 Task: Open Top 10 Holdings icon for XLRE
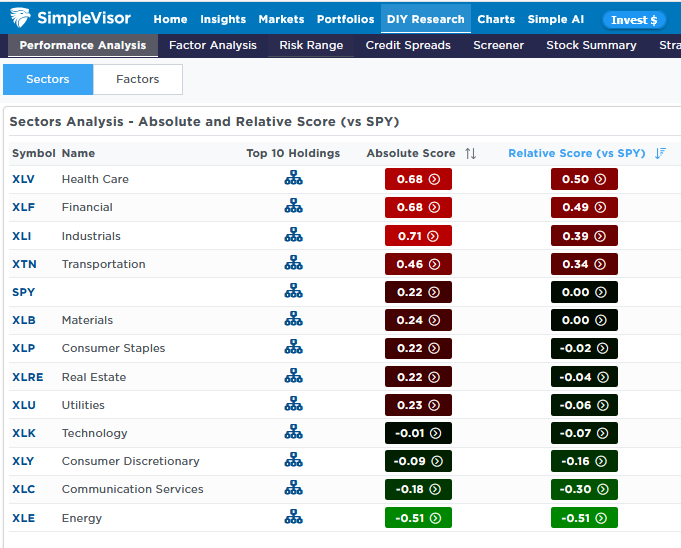[x=294, y=376]
